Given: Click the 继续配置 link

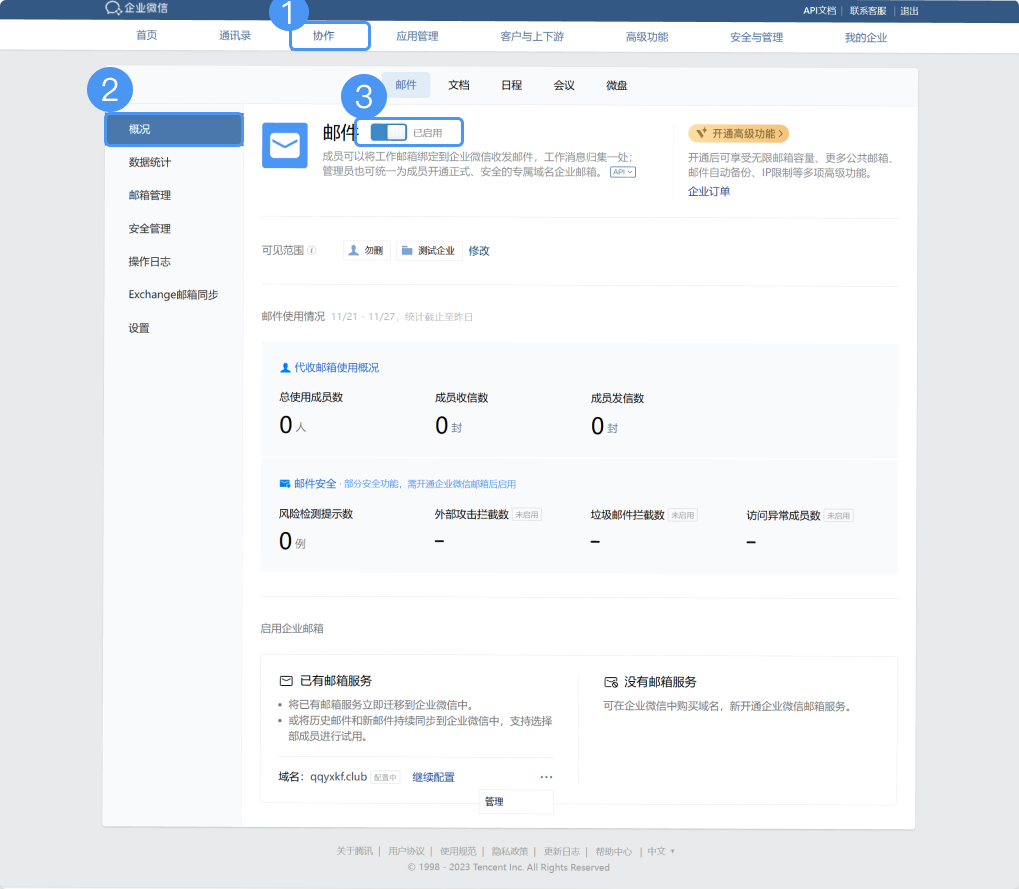Looking at the screenshot, I should tap(433, 777).
